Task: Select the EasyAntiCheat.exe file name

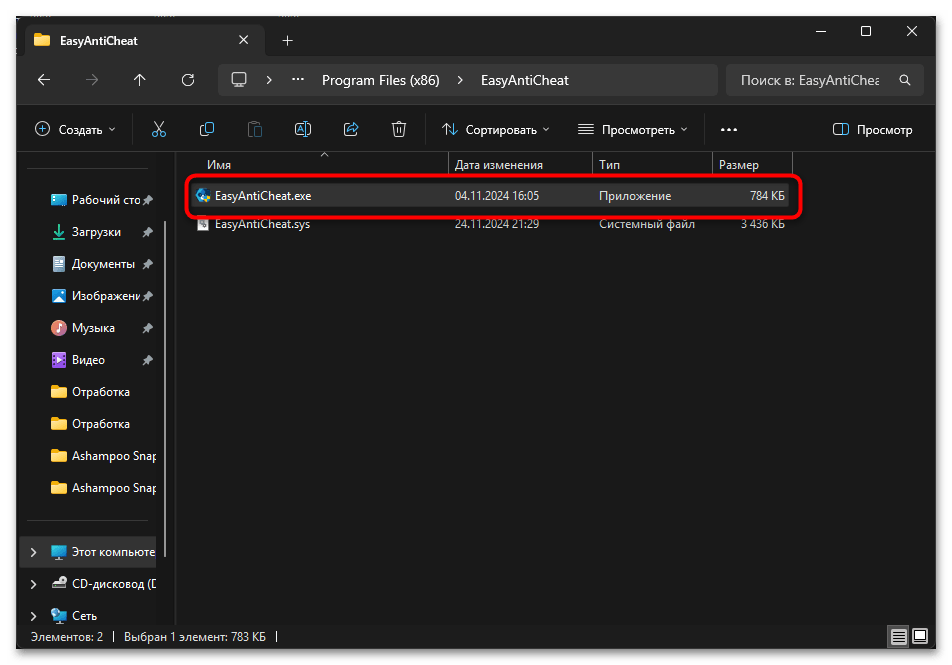Action: coord(263,196)
